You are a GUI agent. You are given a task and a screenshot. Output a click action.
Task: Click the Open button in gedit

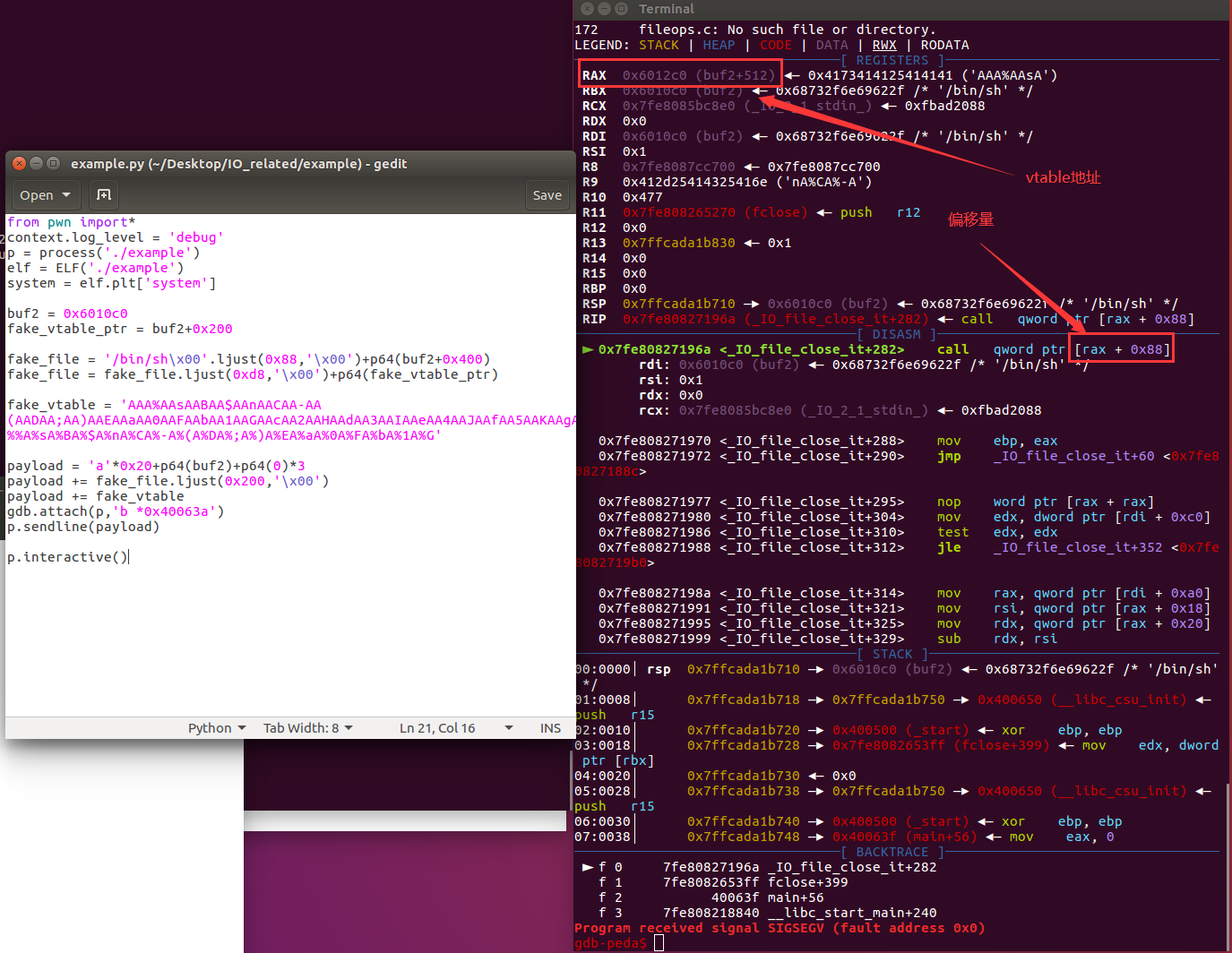point(45,195)
